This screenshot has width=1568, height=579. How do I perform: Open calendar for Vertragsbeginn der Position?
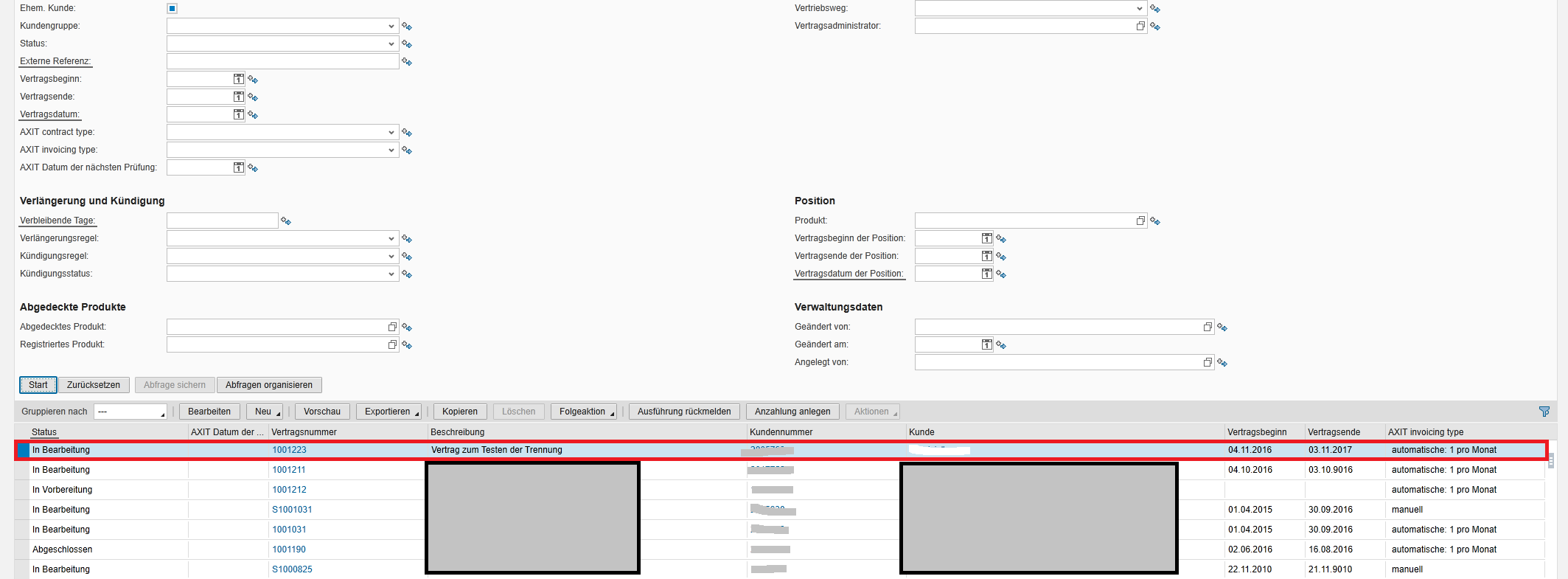986,238
